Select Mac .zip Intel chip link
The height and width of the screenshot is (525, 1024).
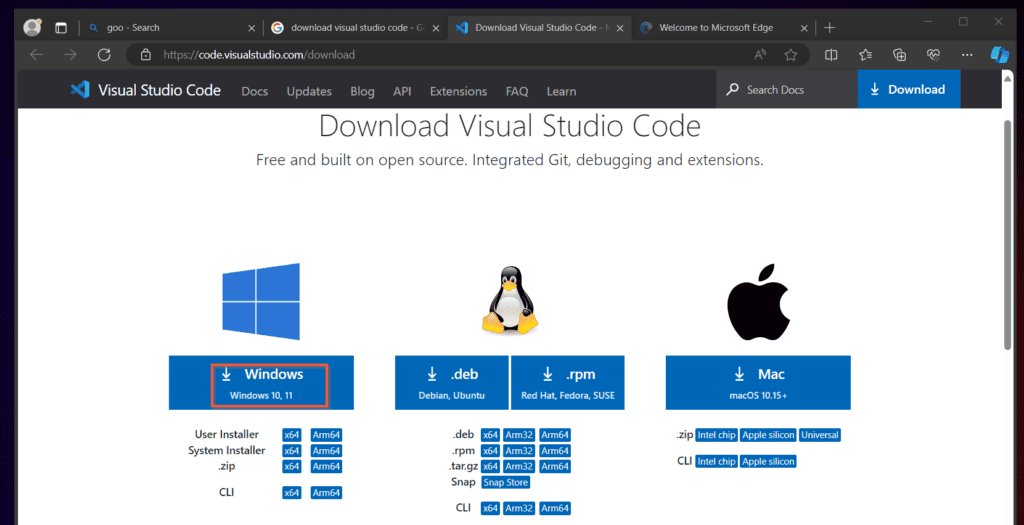point(716,435)
